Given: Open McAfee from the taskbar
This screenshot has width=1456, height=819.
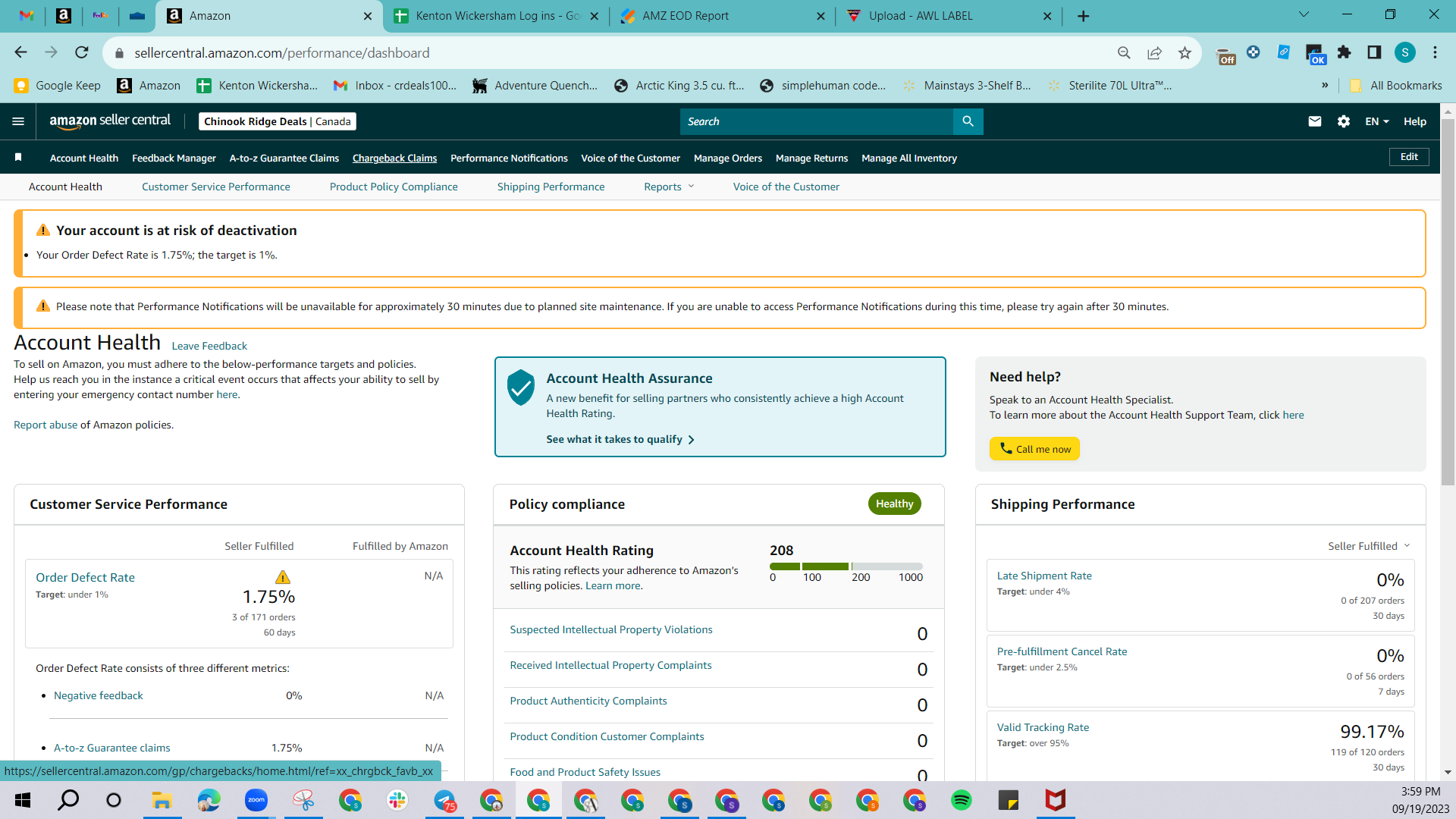Looking at the screenshot, I should pos(1056,800).
